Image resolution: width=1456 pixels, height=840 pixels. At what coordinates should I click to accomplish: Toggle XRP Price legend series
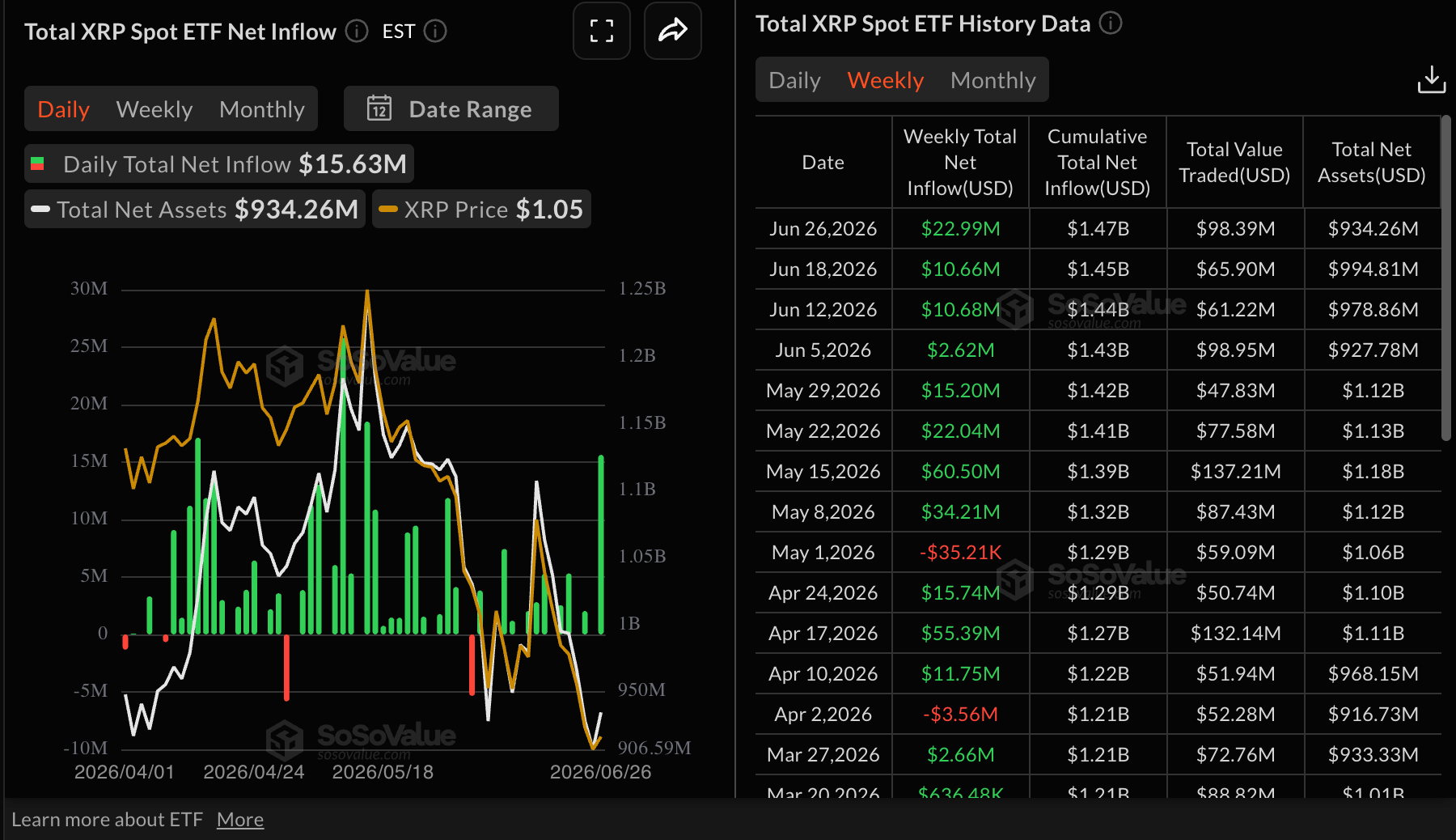[481, 210]
